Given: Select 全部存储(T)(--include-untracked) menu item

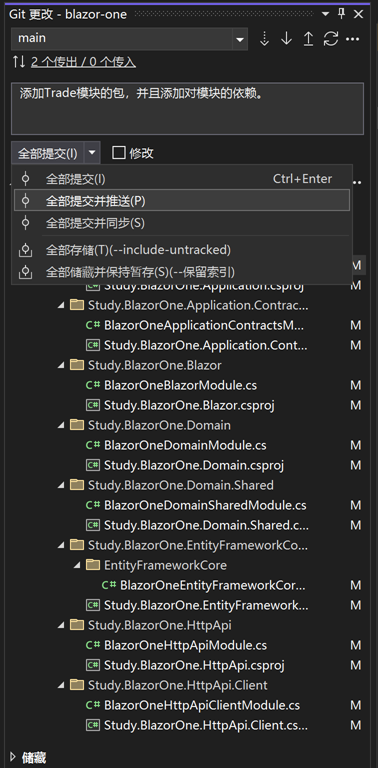Looking at the screenshot, I should [x=182, y=250].
